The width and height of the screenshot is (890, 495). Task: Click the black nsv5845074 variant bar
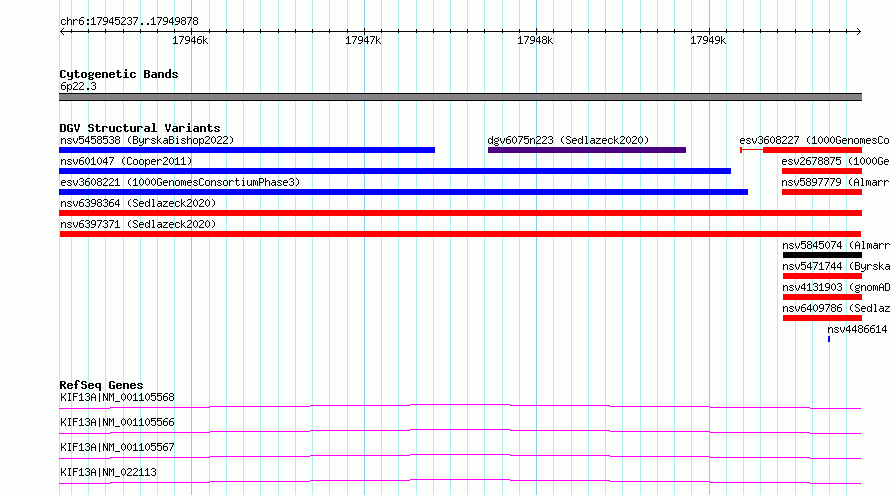[x=822, y=255]
